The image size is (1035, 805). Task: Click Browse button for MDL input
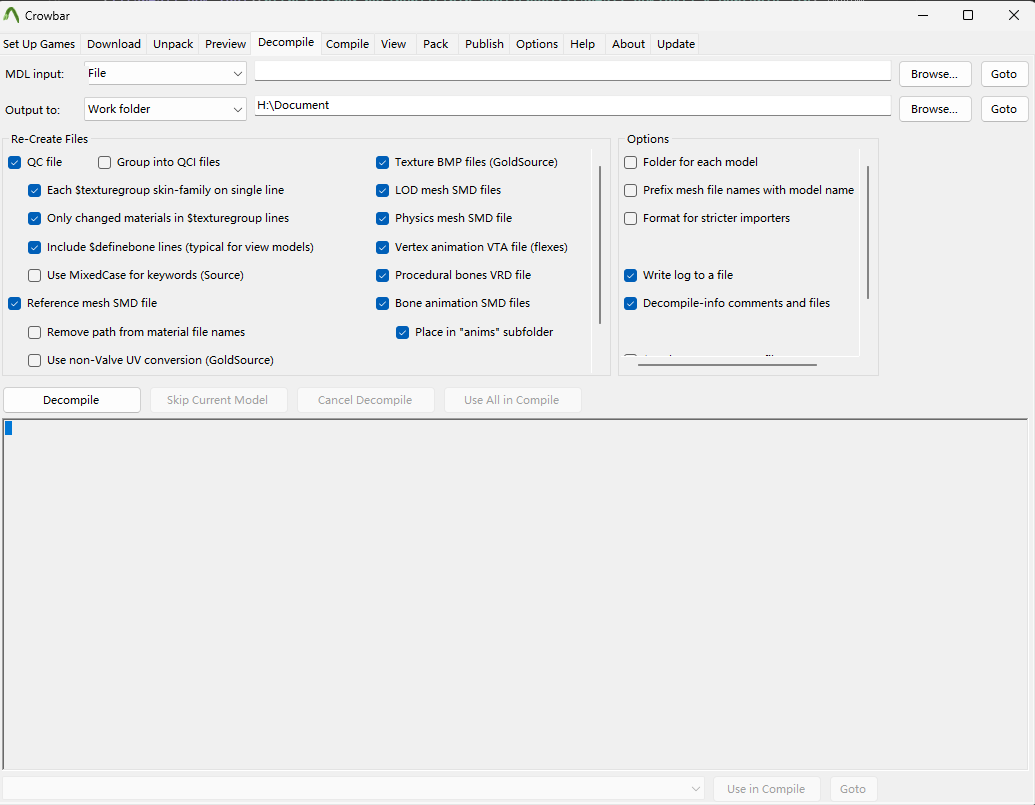click(x=934, y=74)
